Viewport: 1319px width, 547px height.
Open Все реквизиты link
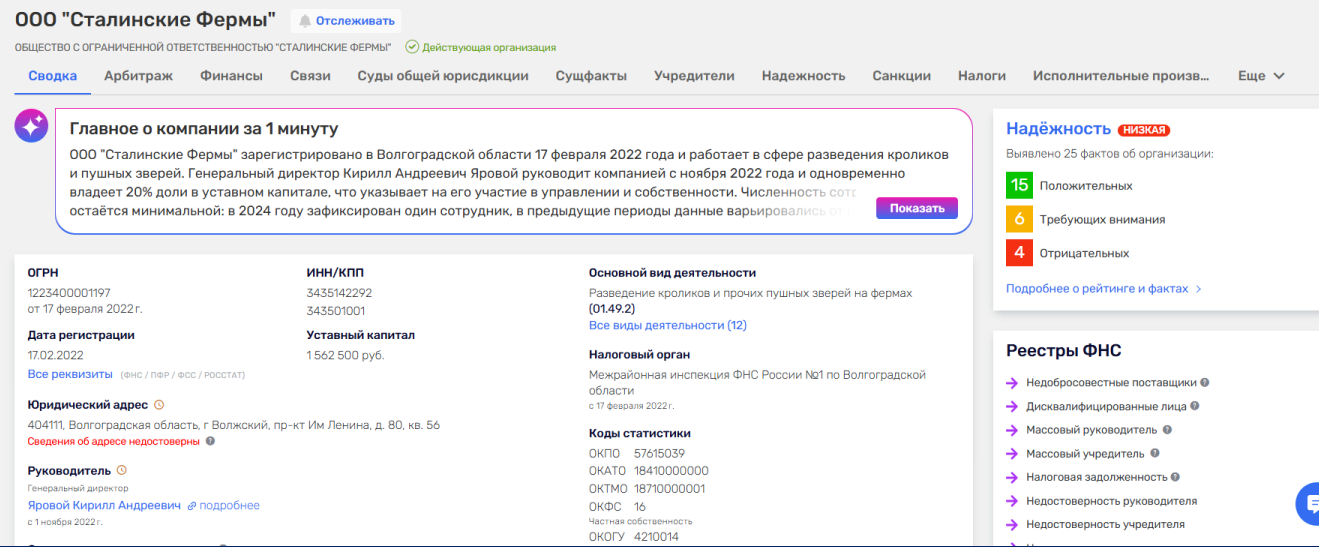point(70,374)
